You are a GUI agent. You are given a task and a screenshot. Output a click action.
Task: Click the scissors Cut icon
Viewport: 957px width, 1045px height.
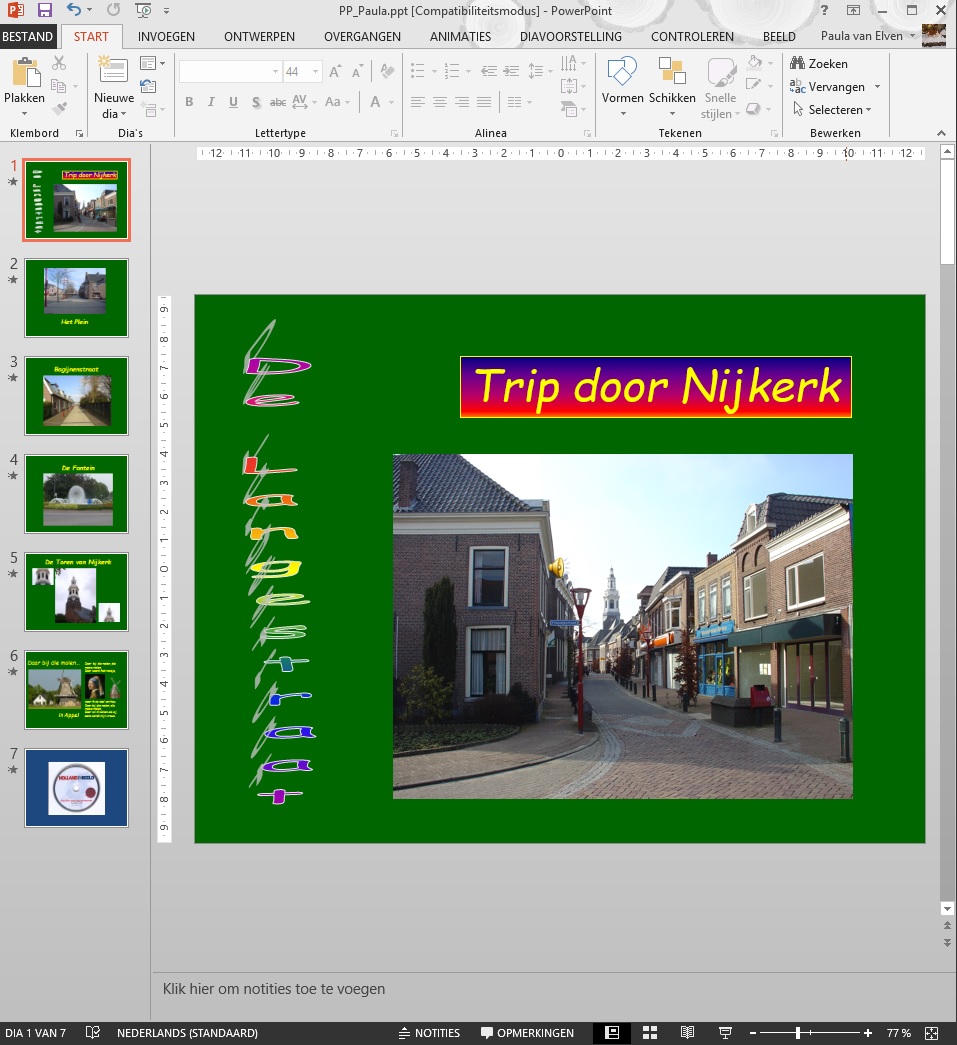[59, 63]
